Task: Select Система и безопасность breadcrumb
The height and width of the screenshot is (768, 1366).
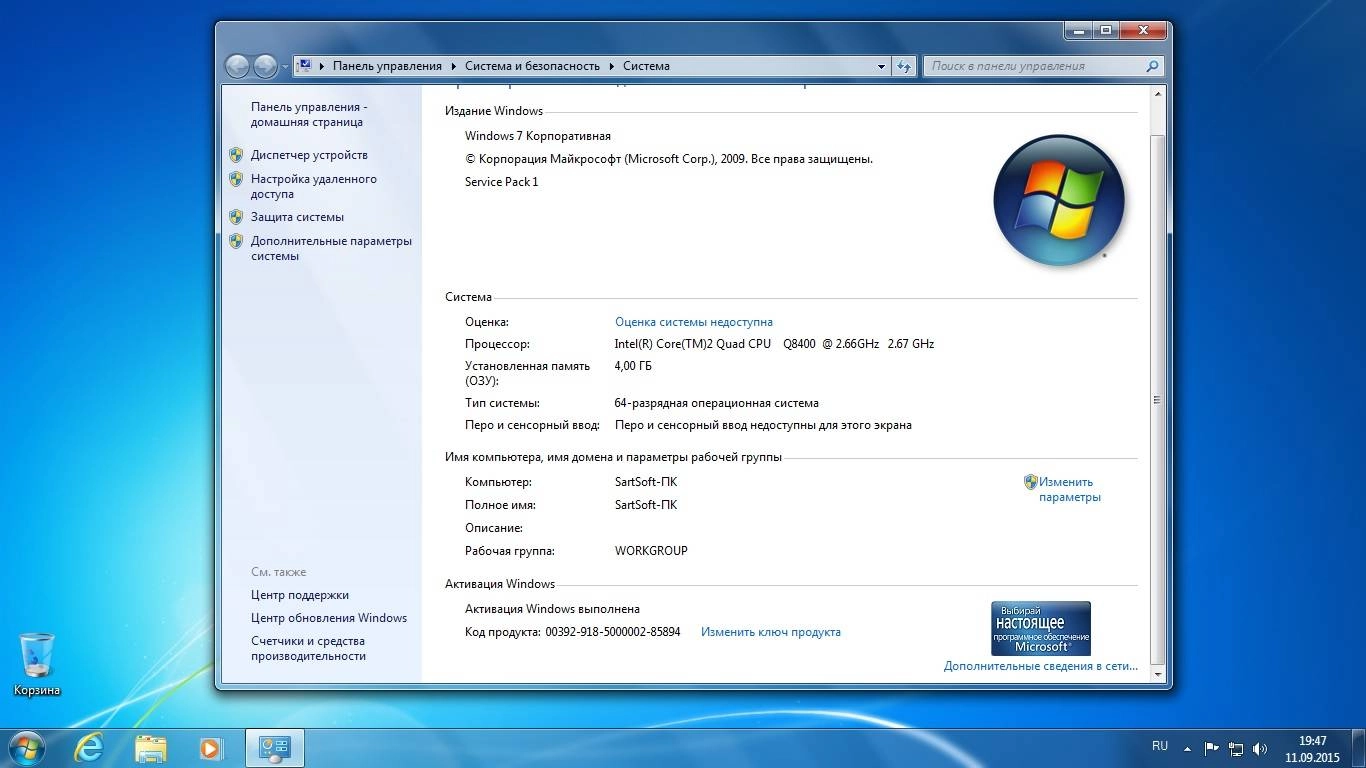Action: (532, 66)
